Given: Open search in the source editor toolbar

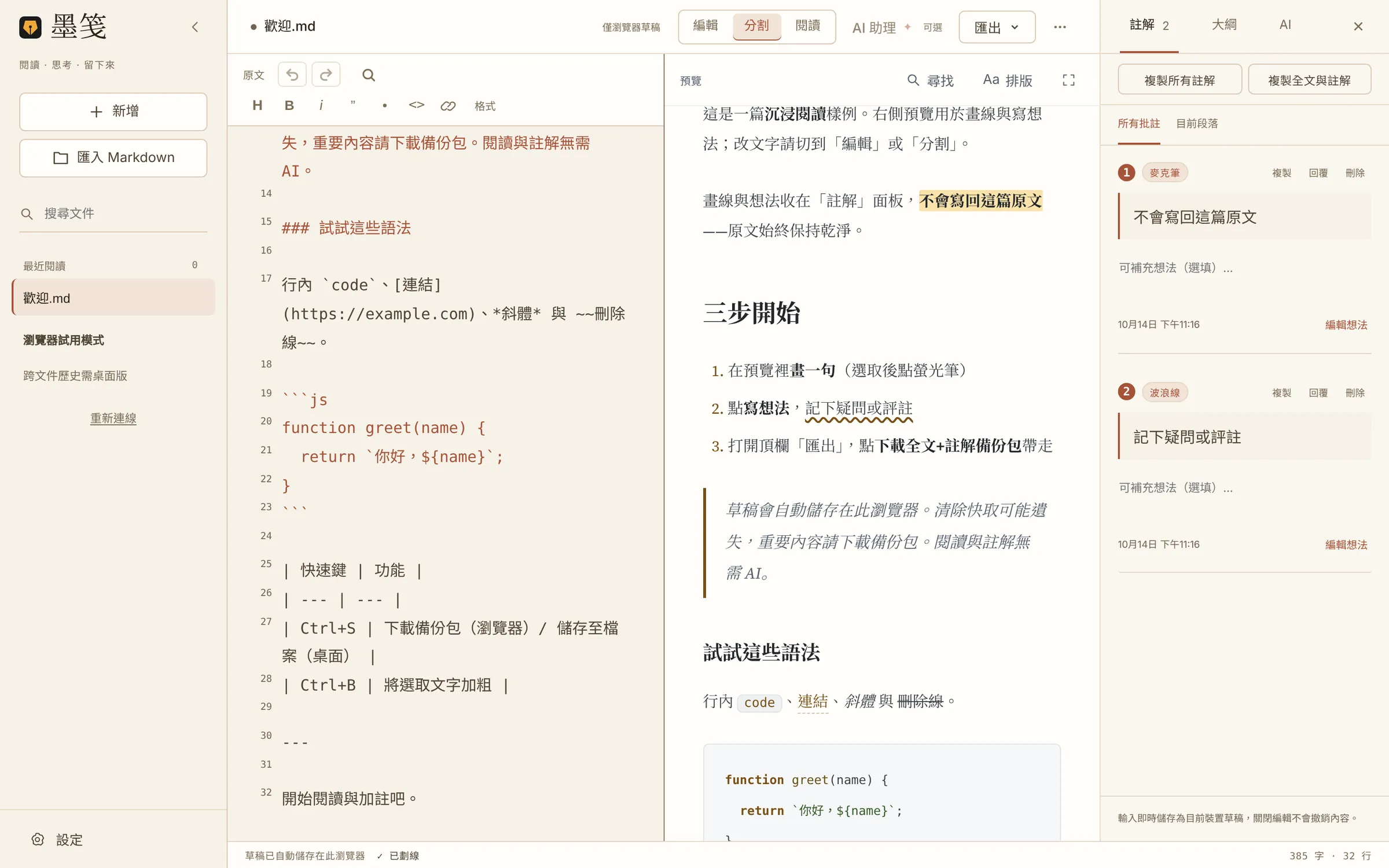Looking at the screenshot, I should click(x=369, y=75).
